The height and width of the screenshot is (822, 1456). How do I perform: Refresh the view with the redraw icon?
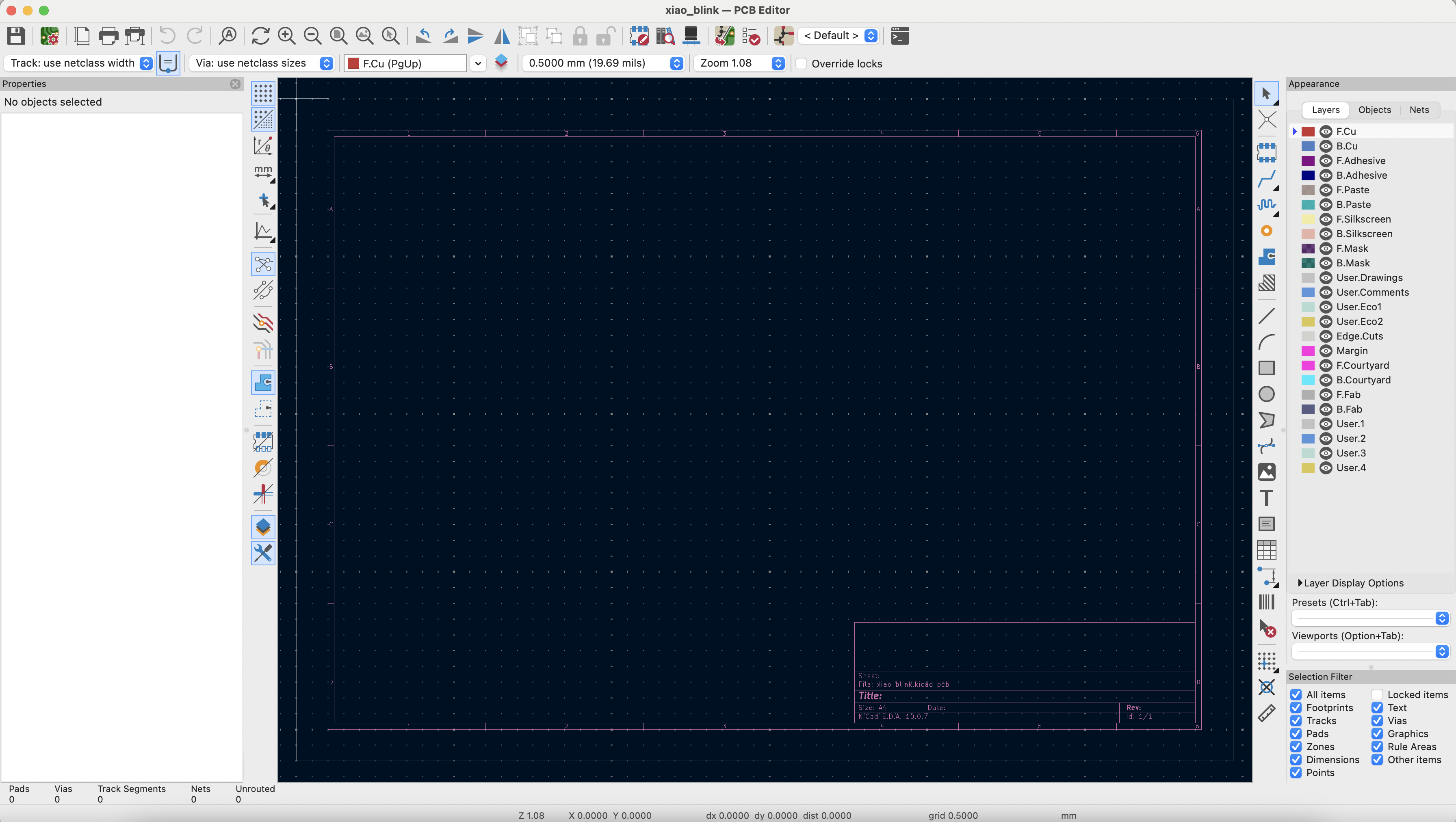(260, 36)
